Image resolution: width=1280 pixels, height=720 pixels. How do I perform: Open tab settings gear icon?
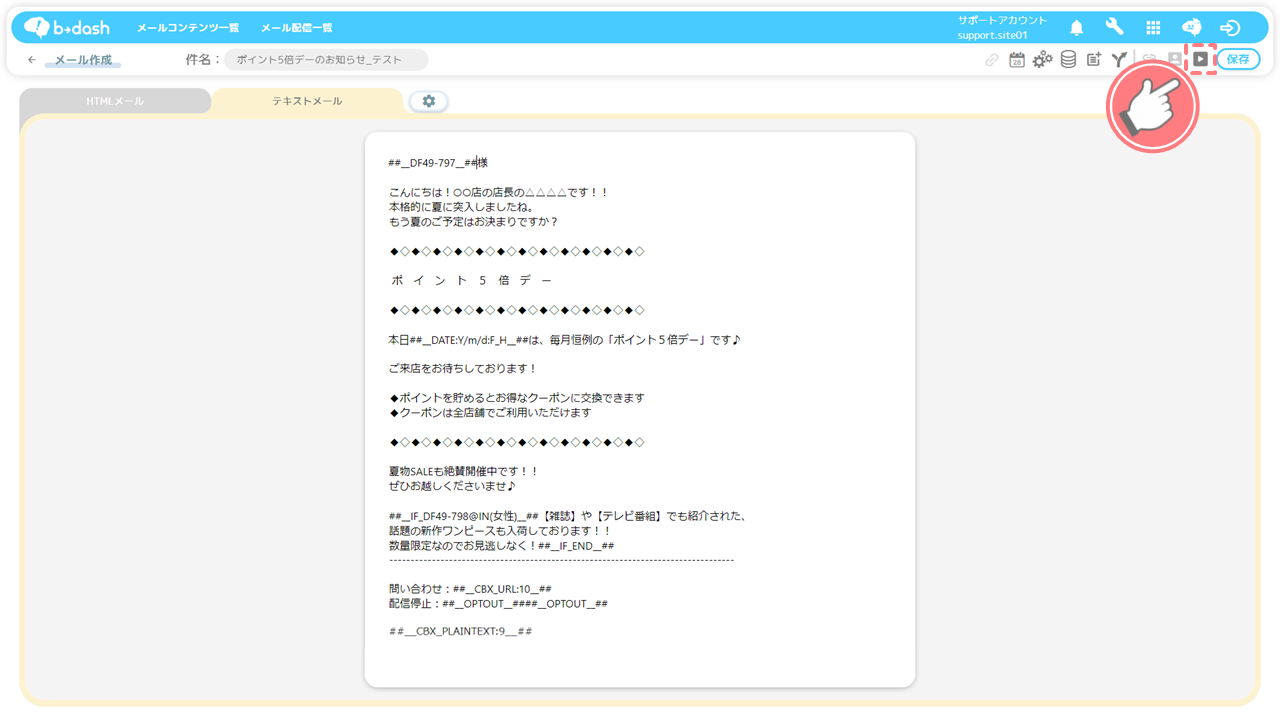point(429,101)
